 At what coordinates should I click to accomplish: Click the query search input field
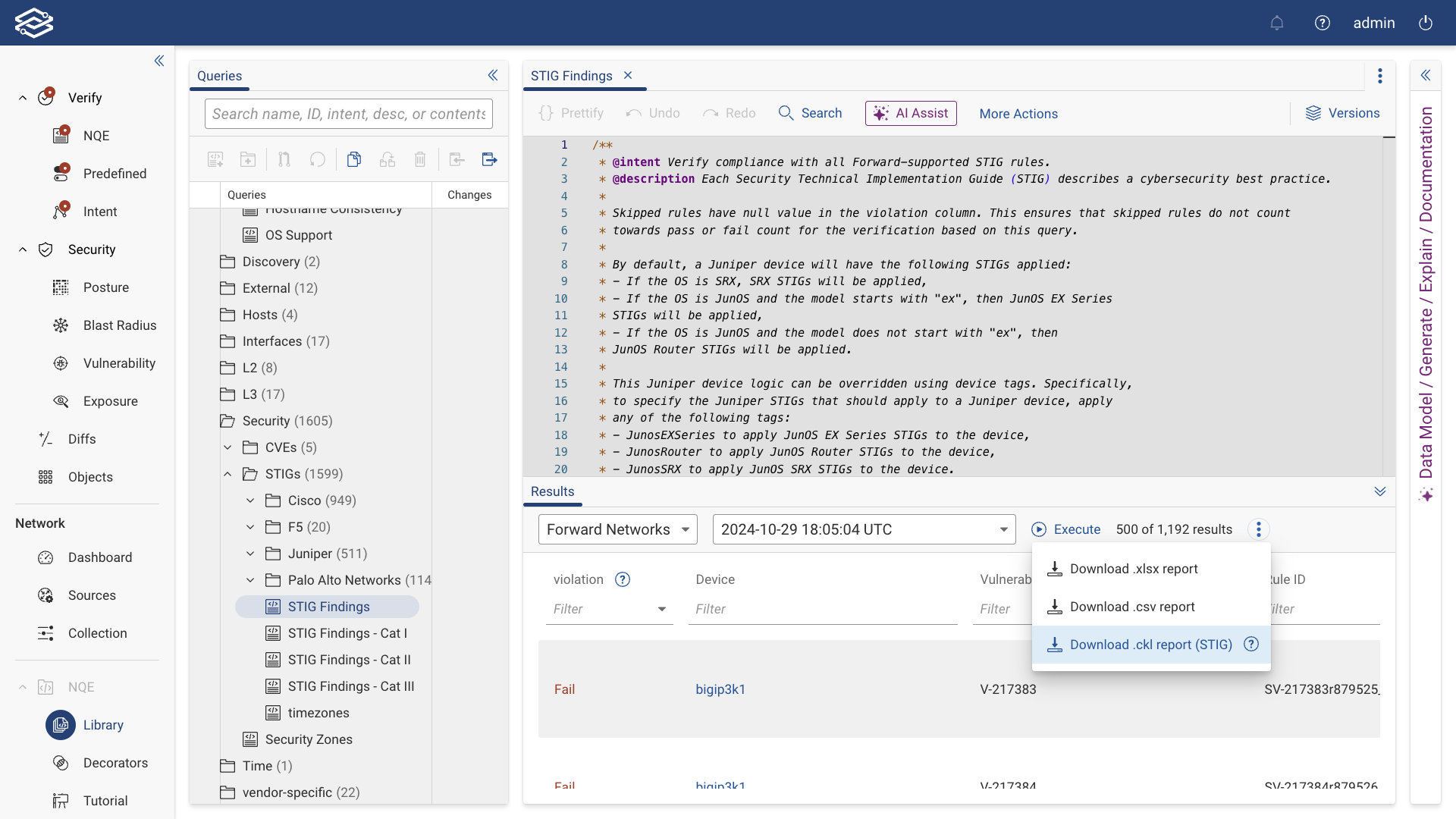pos(349,114)
